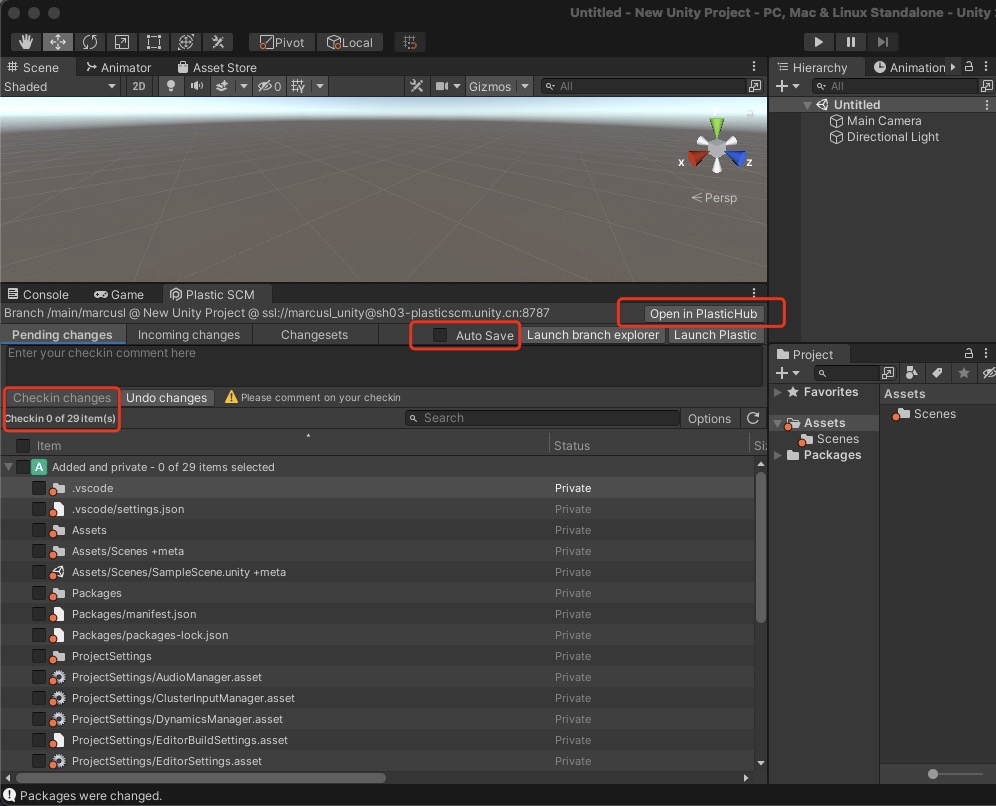Click green Y axis on orientation gizmo

717,127
